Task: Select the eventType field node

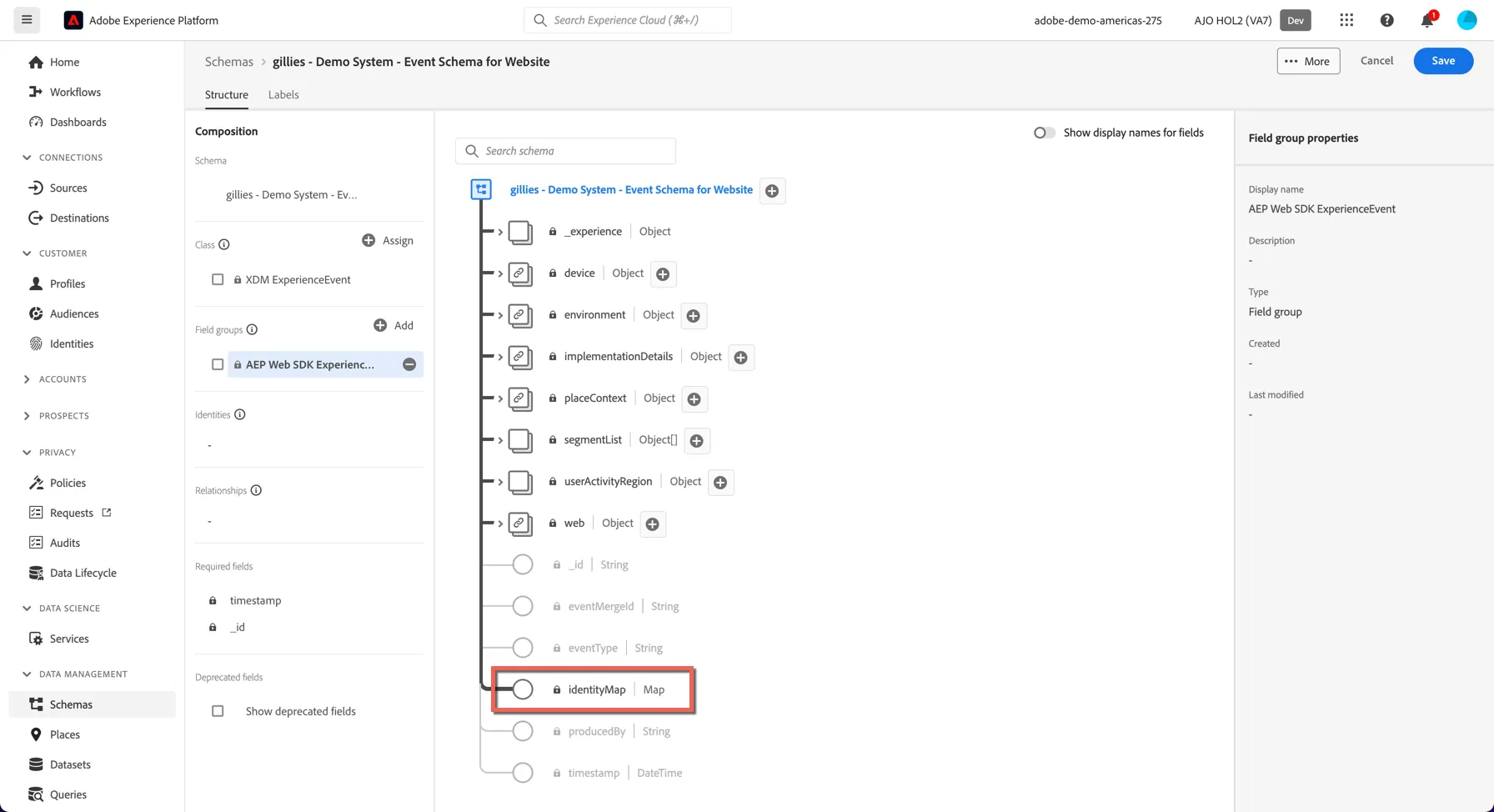Action: (523, 648)
